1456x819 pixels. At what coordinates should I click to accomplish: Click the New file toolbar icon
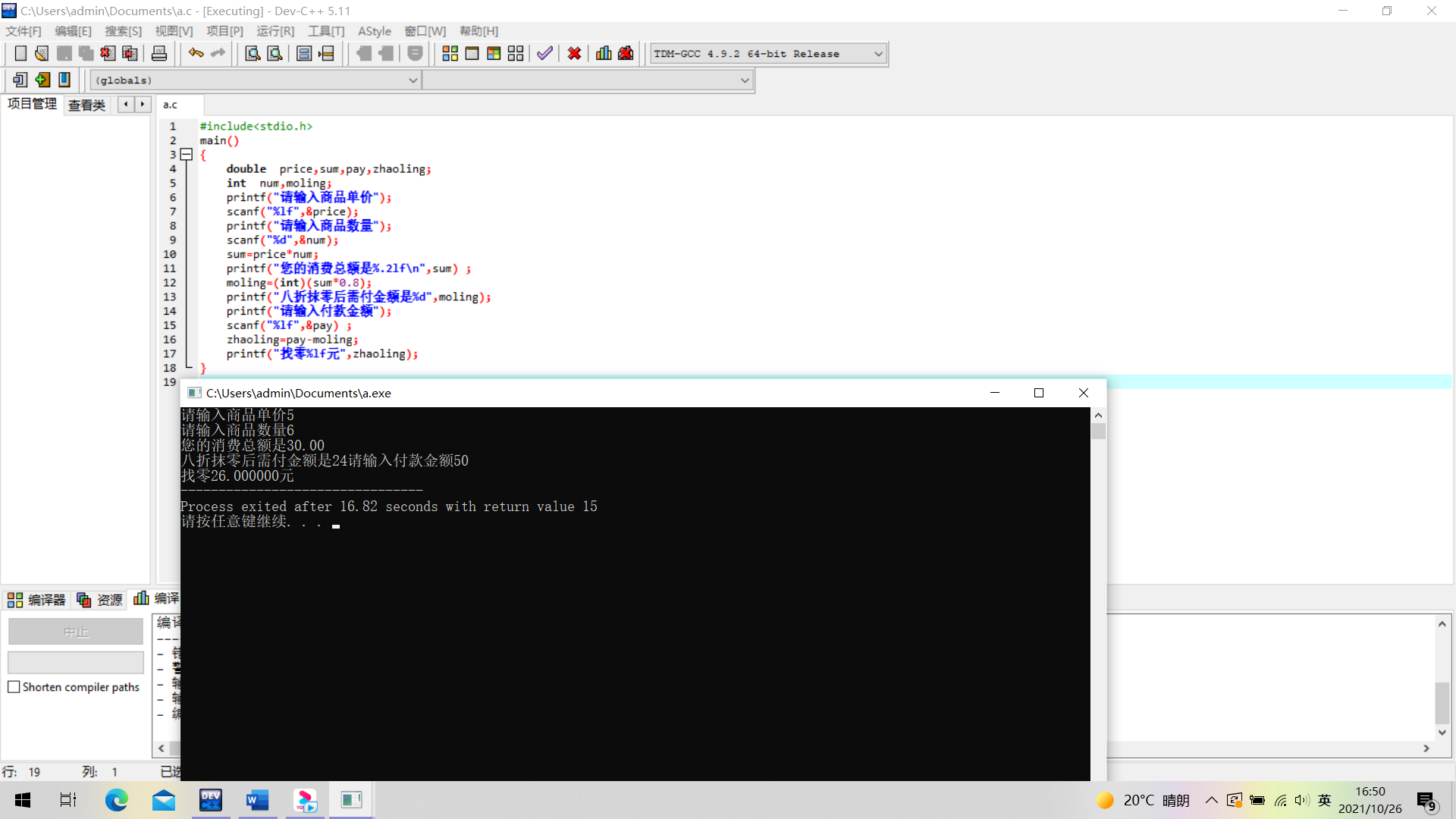coord(20,54)
